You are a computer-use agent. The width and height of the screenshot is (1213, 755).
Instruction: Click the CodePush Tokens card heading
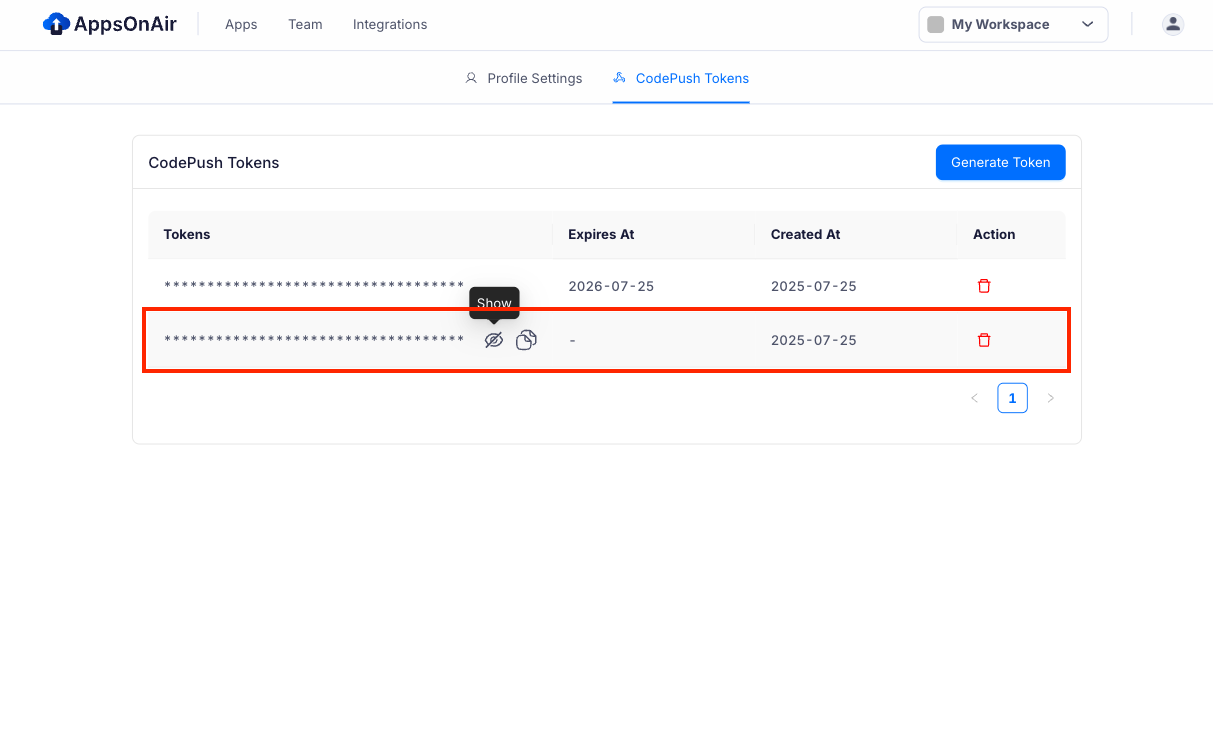point(214,162)
